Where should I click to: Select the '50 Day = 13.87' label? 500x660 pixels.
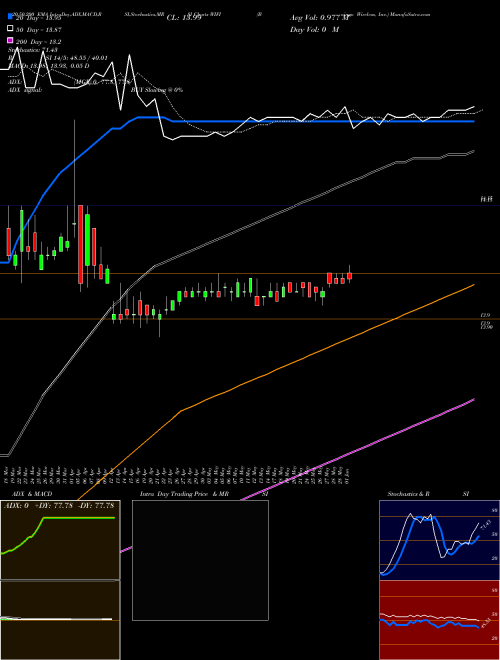(x=38, y=29)
